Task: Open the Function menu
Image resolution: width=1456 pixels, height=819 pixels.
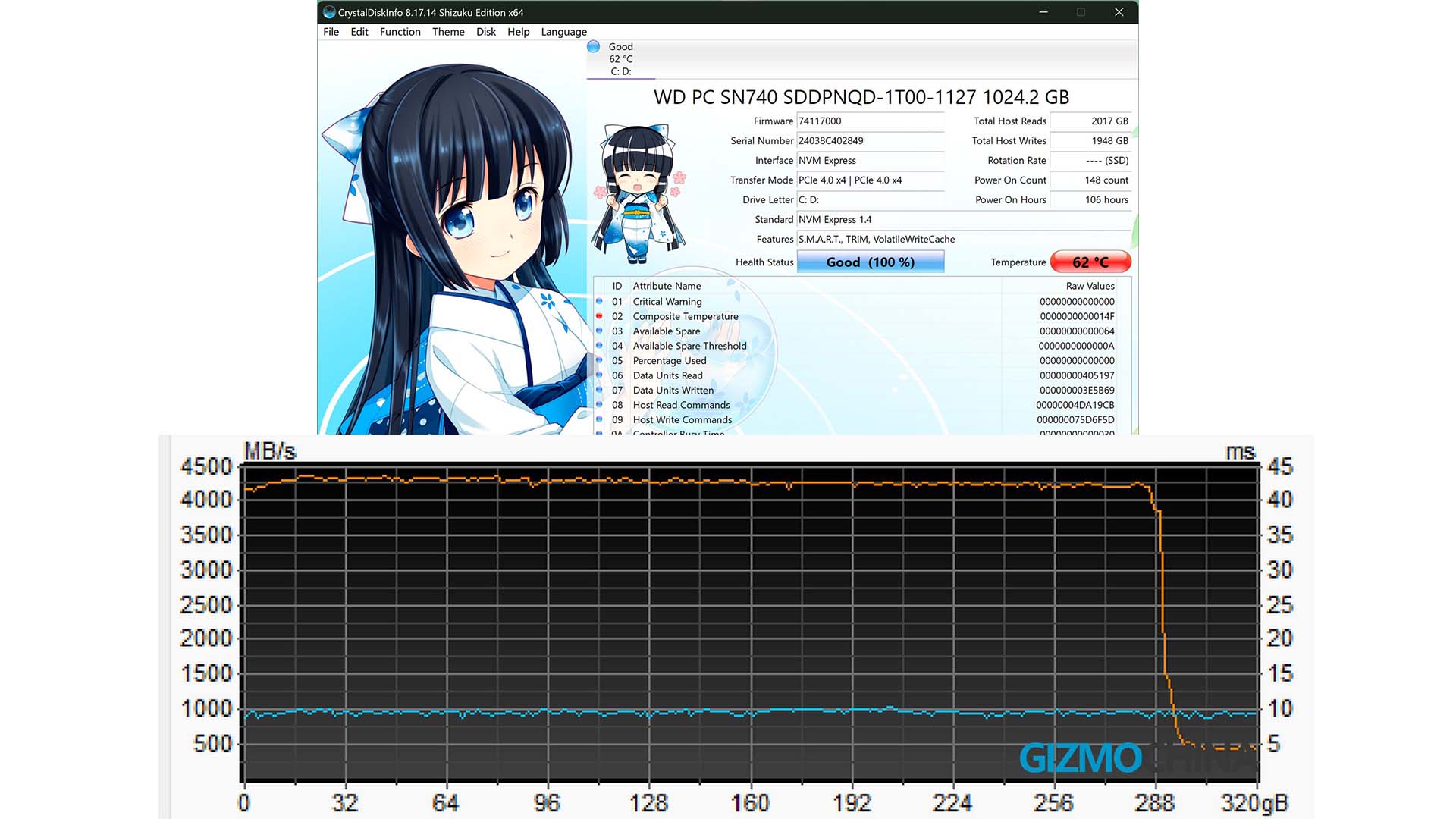Action: [x=400, y=32]
